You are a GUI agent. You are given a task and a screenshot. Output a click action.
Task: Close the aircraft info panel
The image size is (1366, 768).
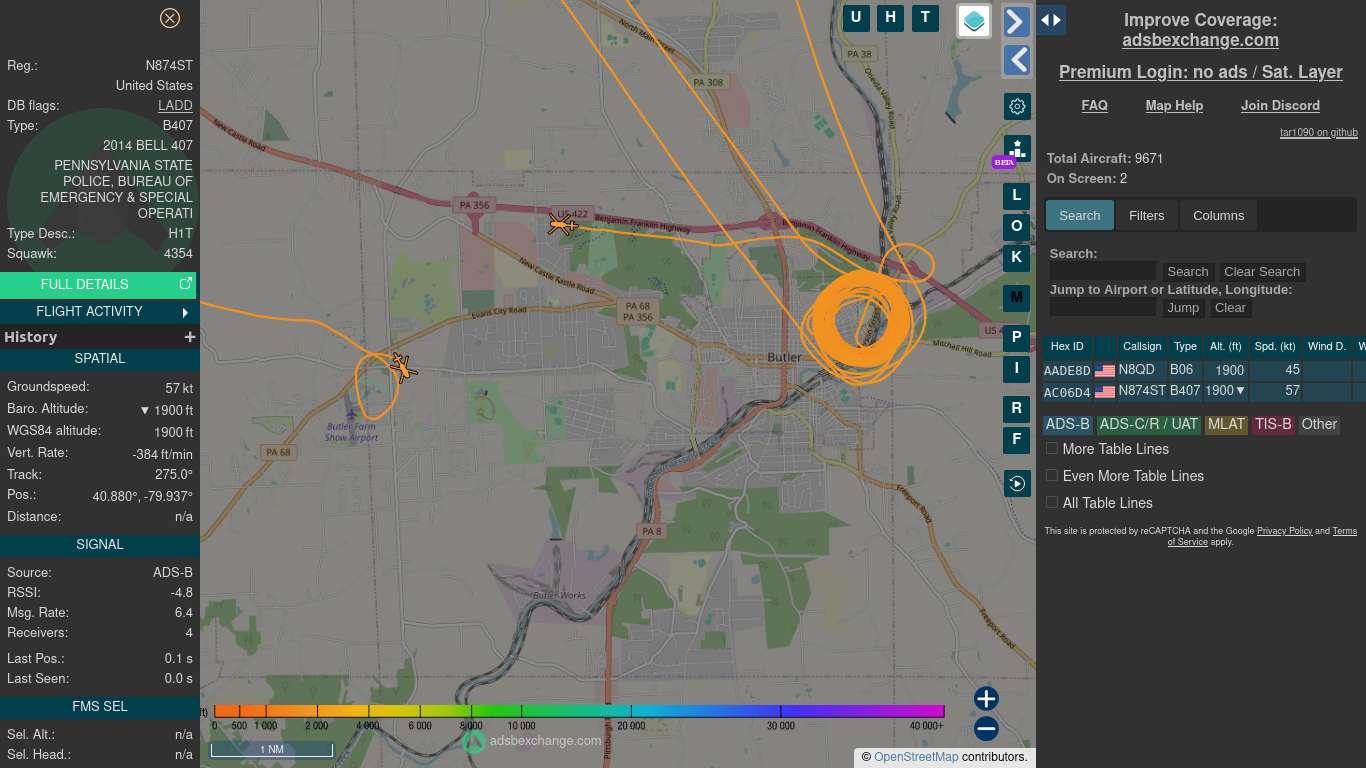pyautogui.click(x=170, y=18)
